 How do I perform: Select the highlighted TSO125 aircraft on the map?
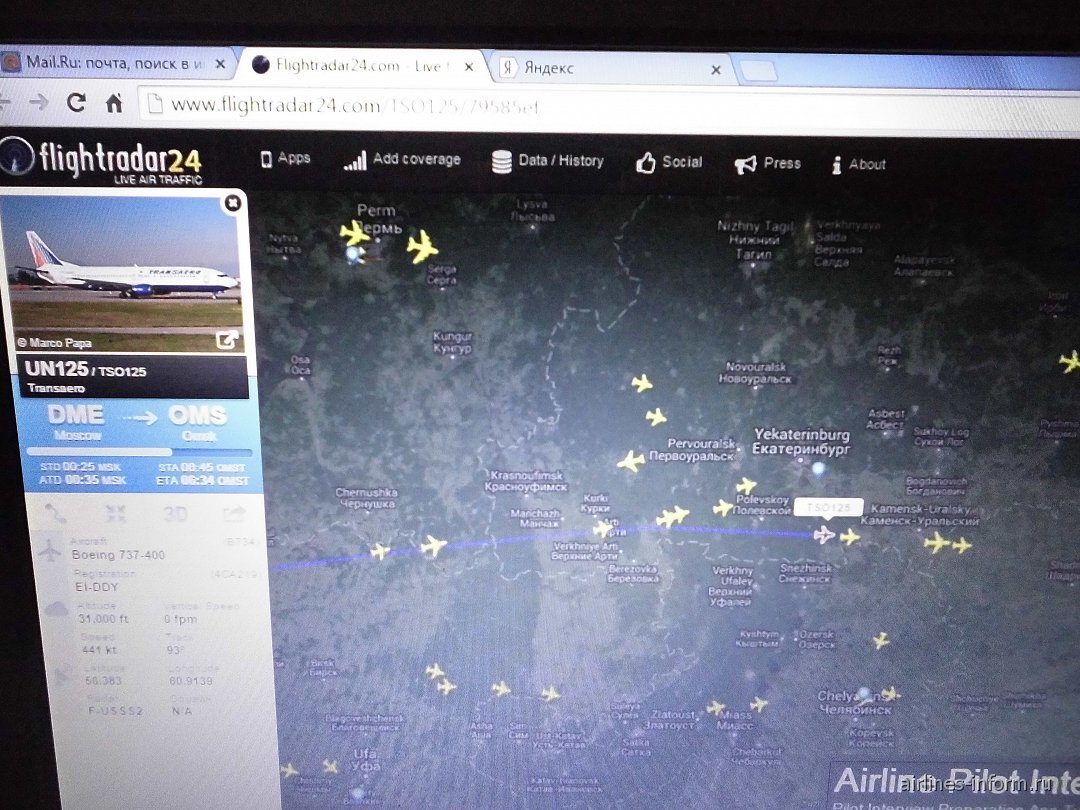824,534
